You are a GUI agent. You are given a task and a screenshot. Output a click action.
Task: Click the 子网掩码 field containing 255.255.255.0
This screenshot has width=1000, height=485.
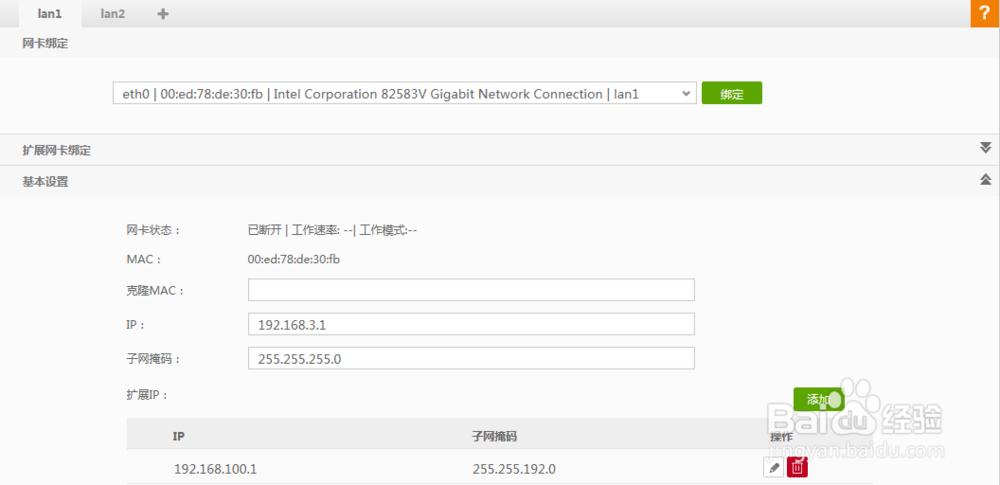coord(471,358)
